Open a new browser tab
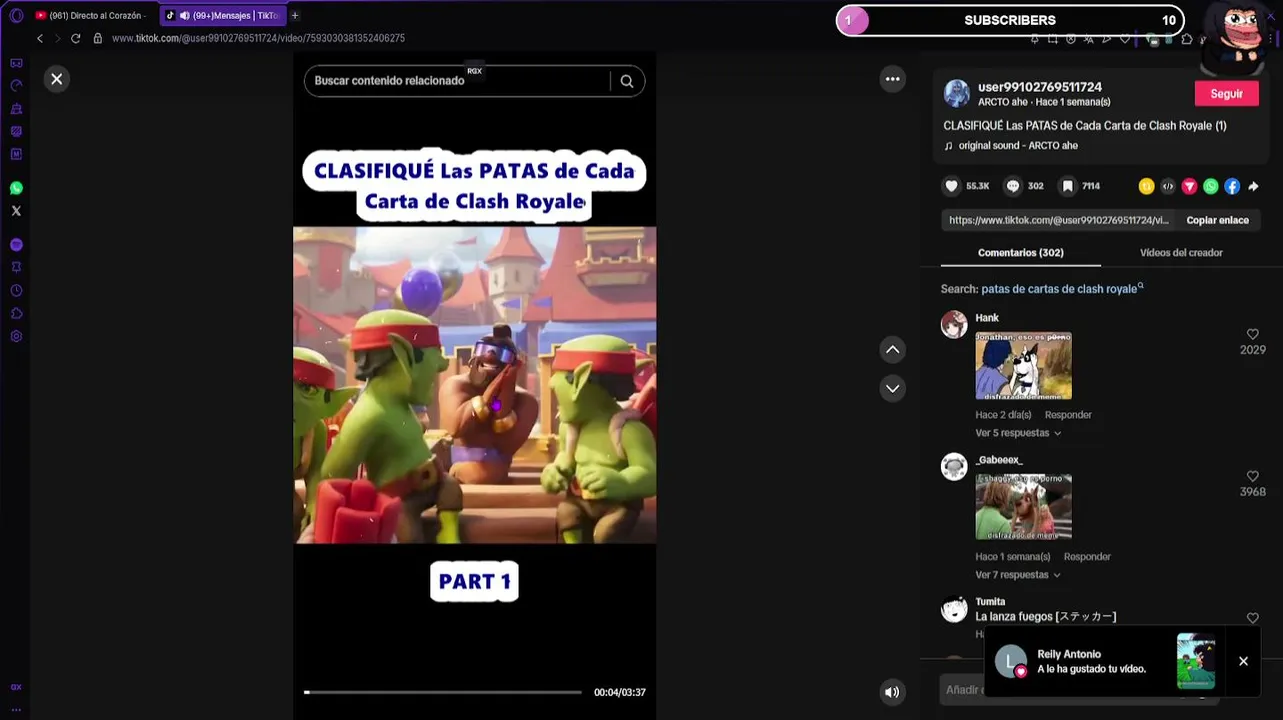This screenshot has height=720, width=1283. point(295,15)
